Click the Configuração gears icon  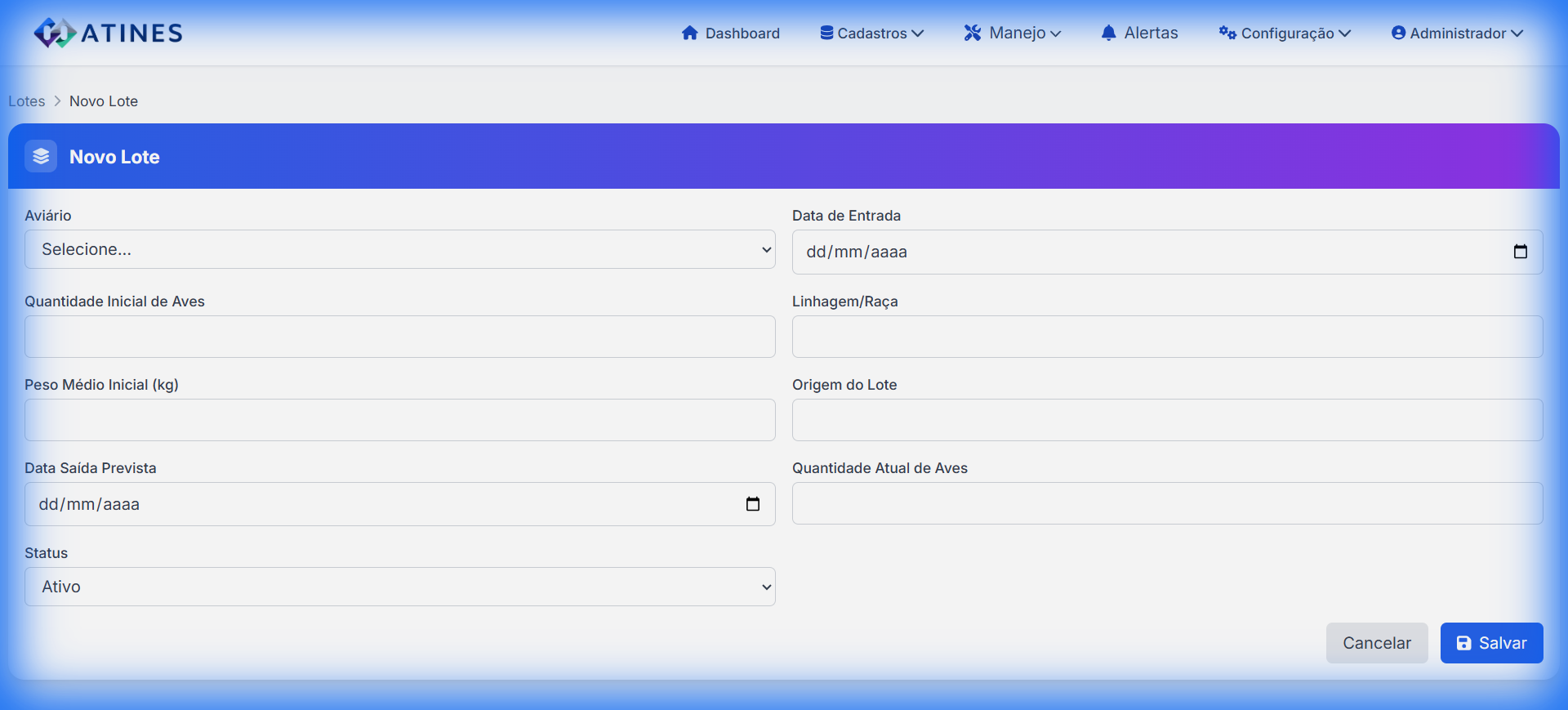click(x=1227, y=33)
